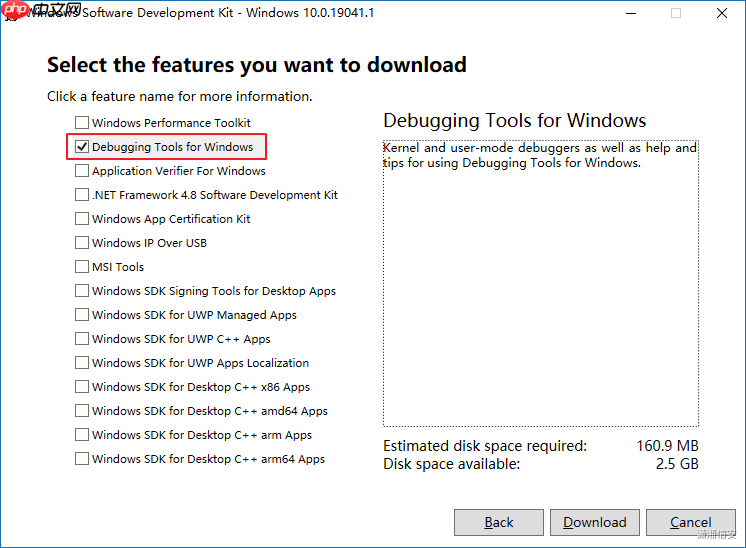Enable the SDK Signing Tools for Desktop Apps checkbox
The width and height of the screenshot is (746, 548).
point(82,291)
